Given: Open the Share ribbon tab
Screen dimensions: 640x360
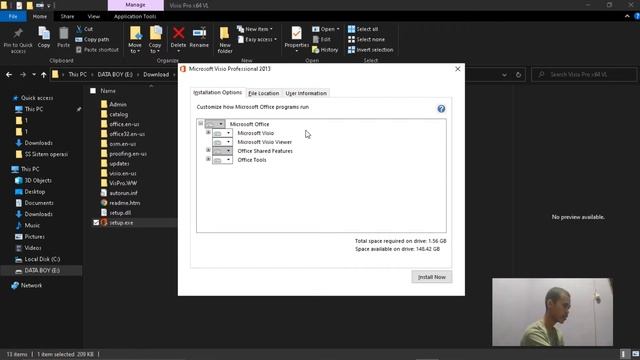Looking at the screenshot, I should click(x=67, y=16).
